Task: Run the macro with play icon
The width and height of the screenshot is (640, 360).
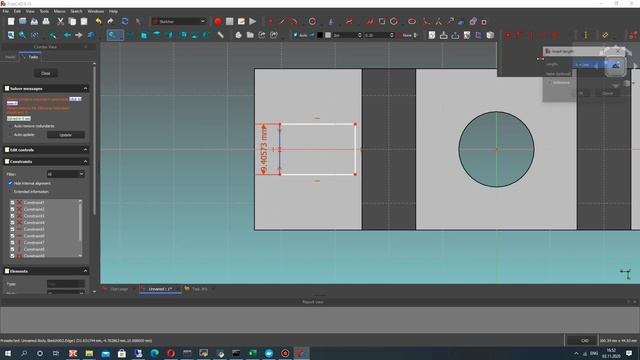Action: [x=253, y=21]
